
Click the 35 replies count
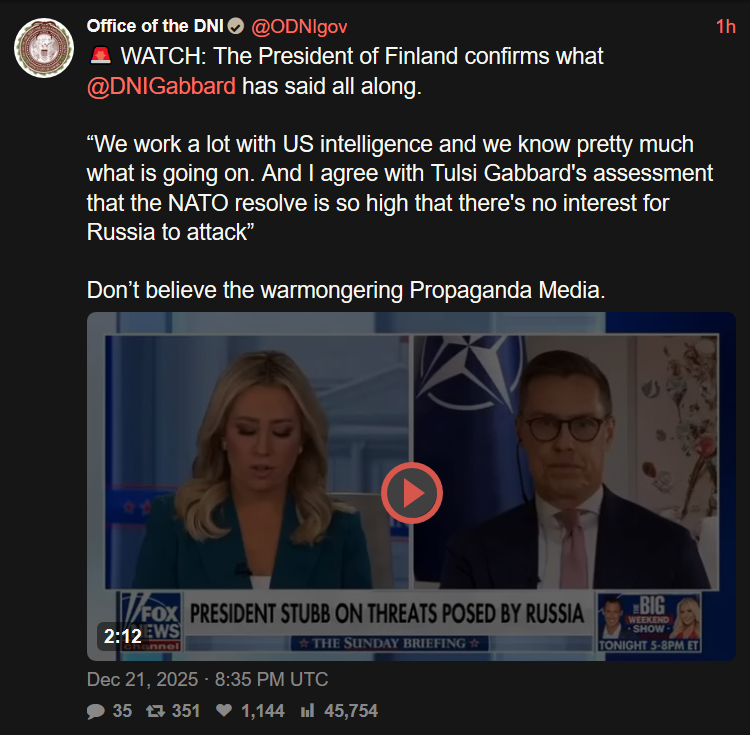point(122,711)
